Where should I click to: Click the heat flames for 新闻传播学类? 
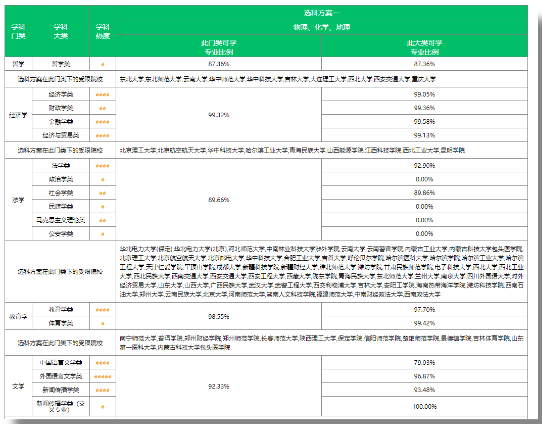pyautogui.click(x=102, y=390)
